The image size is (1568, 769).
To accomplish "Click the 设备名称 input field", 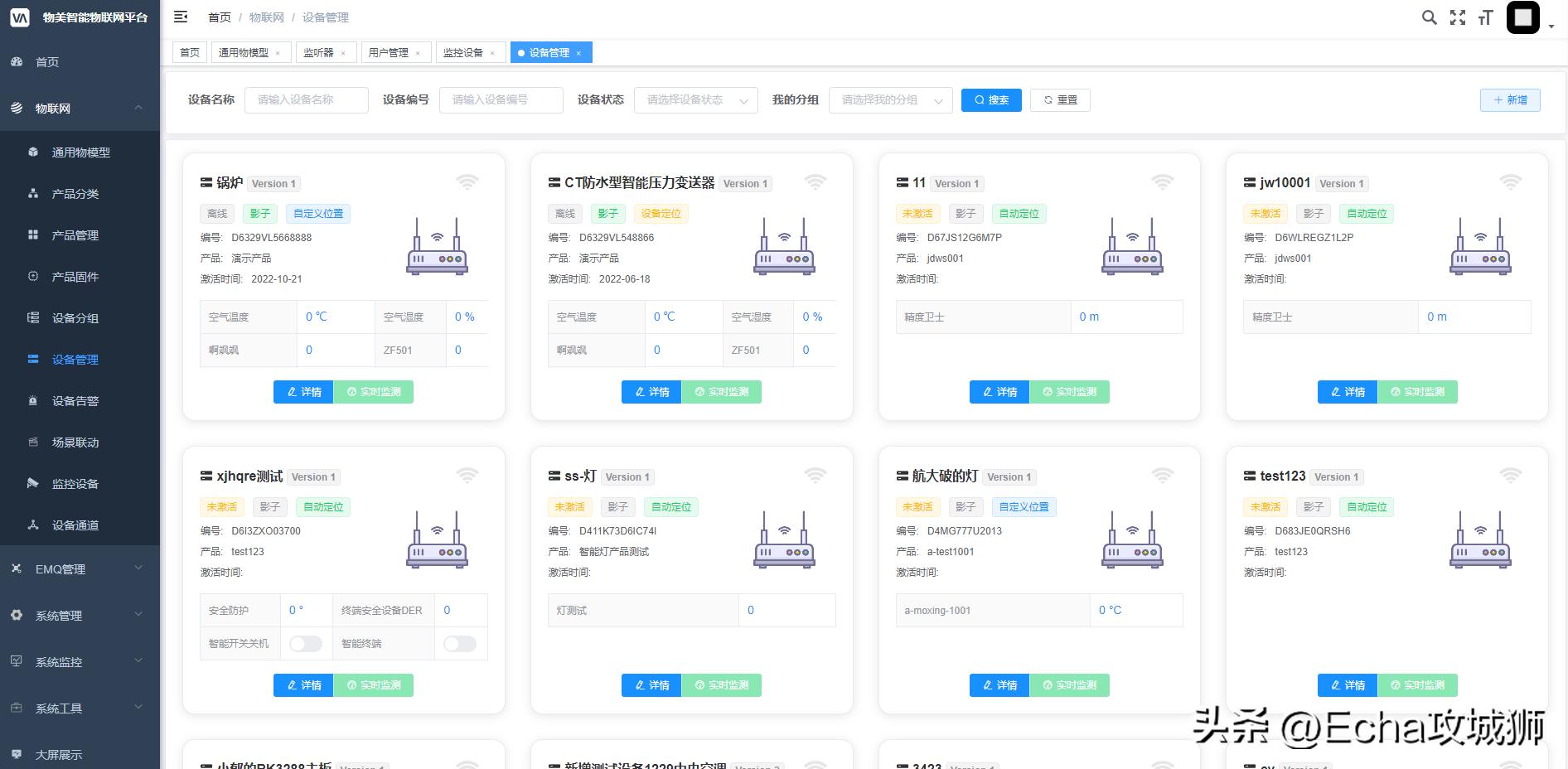I will 307,99.
